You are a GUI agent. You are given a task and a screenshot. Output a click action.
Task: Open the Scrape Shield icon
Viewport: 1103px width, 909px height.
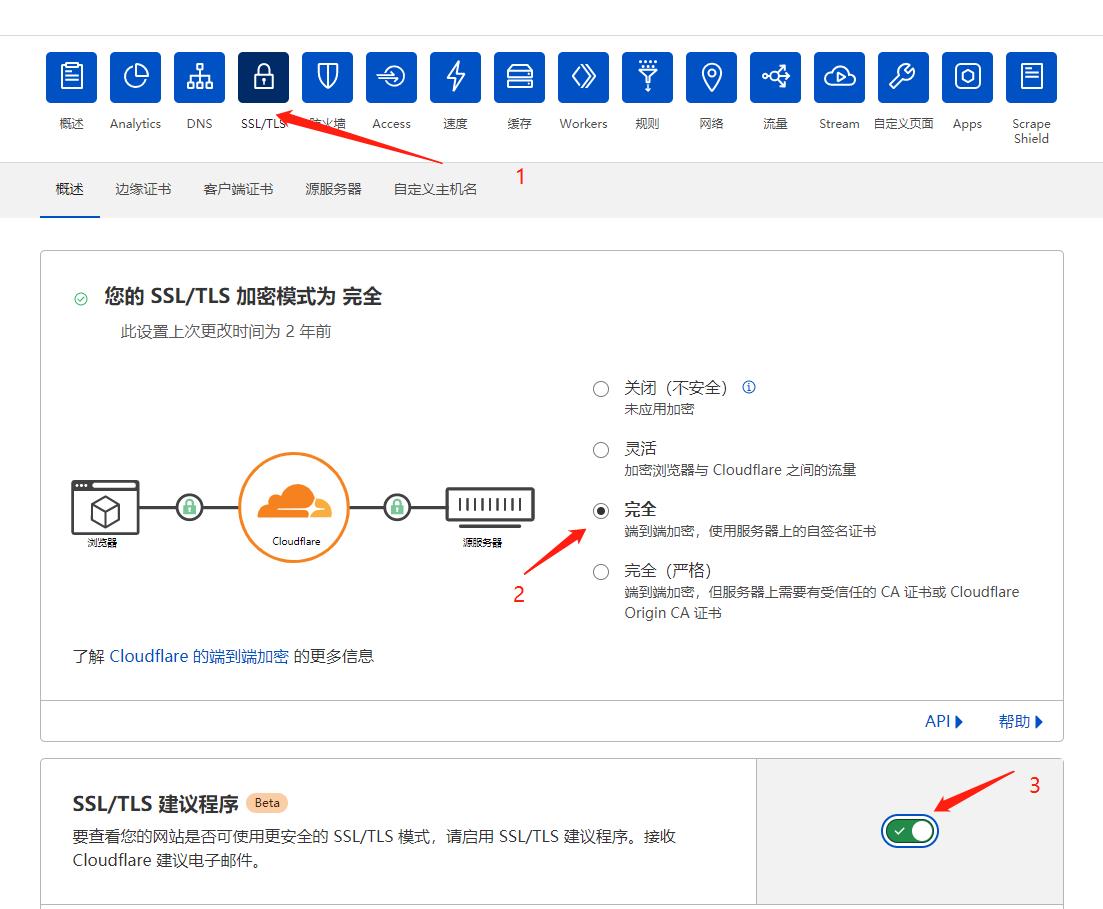1030,77
